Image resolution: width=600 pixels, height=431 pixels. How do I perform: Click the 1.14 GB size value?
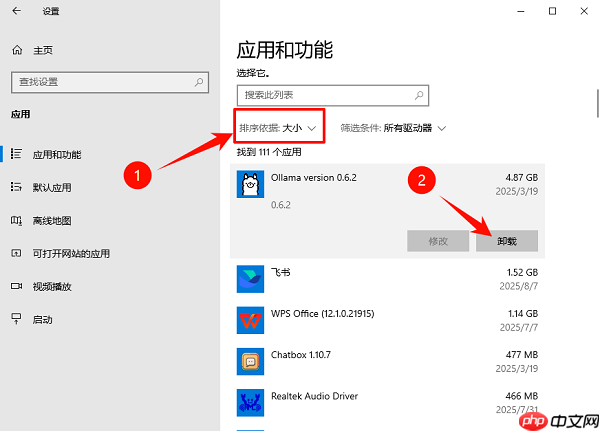pos(523,313)
